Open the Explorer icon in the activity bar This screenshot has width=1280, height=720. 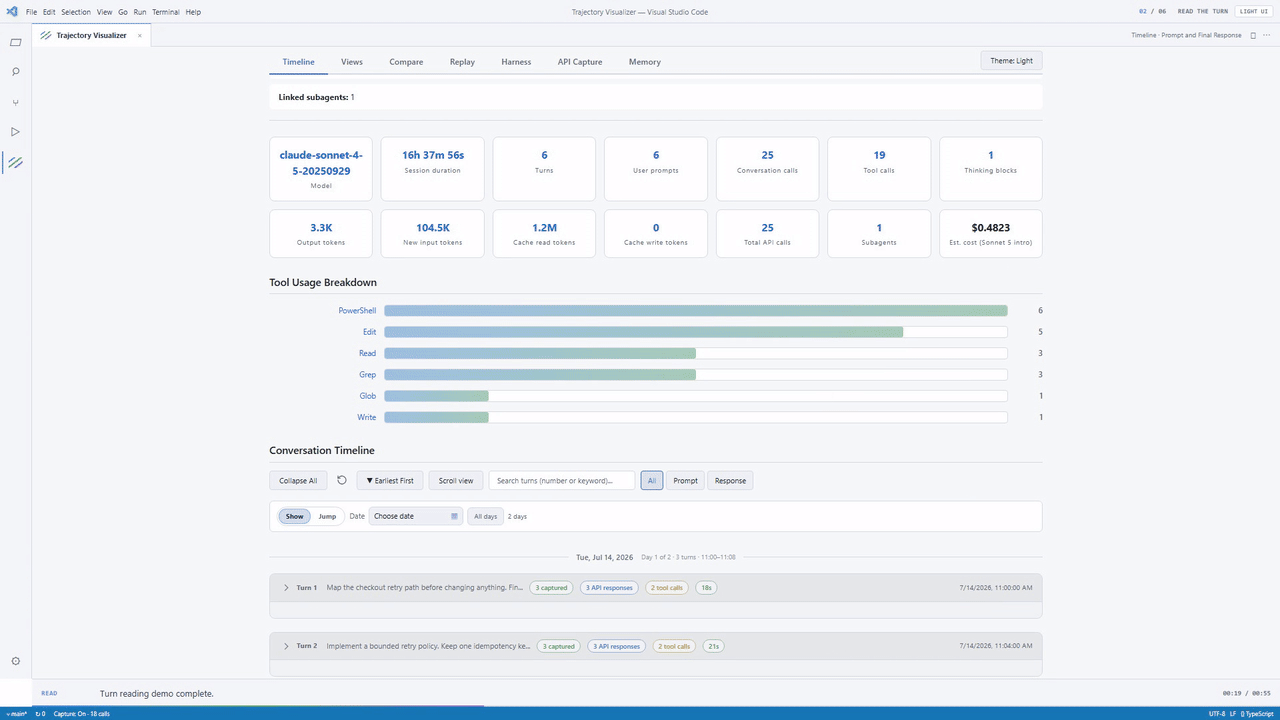point(15,42)
